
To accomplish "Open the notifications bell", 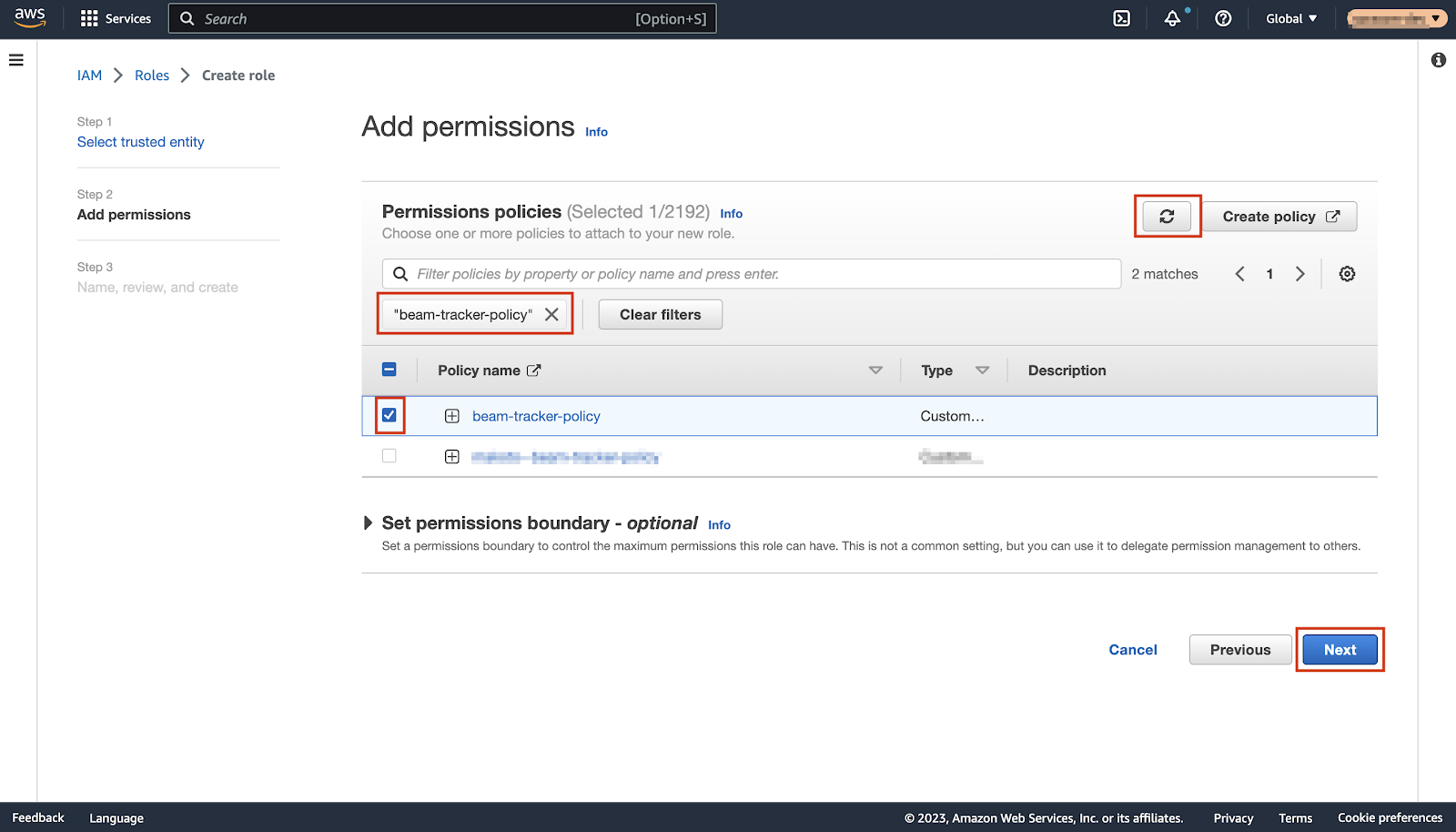I will pyautogui.click(x=1172, y=18).
